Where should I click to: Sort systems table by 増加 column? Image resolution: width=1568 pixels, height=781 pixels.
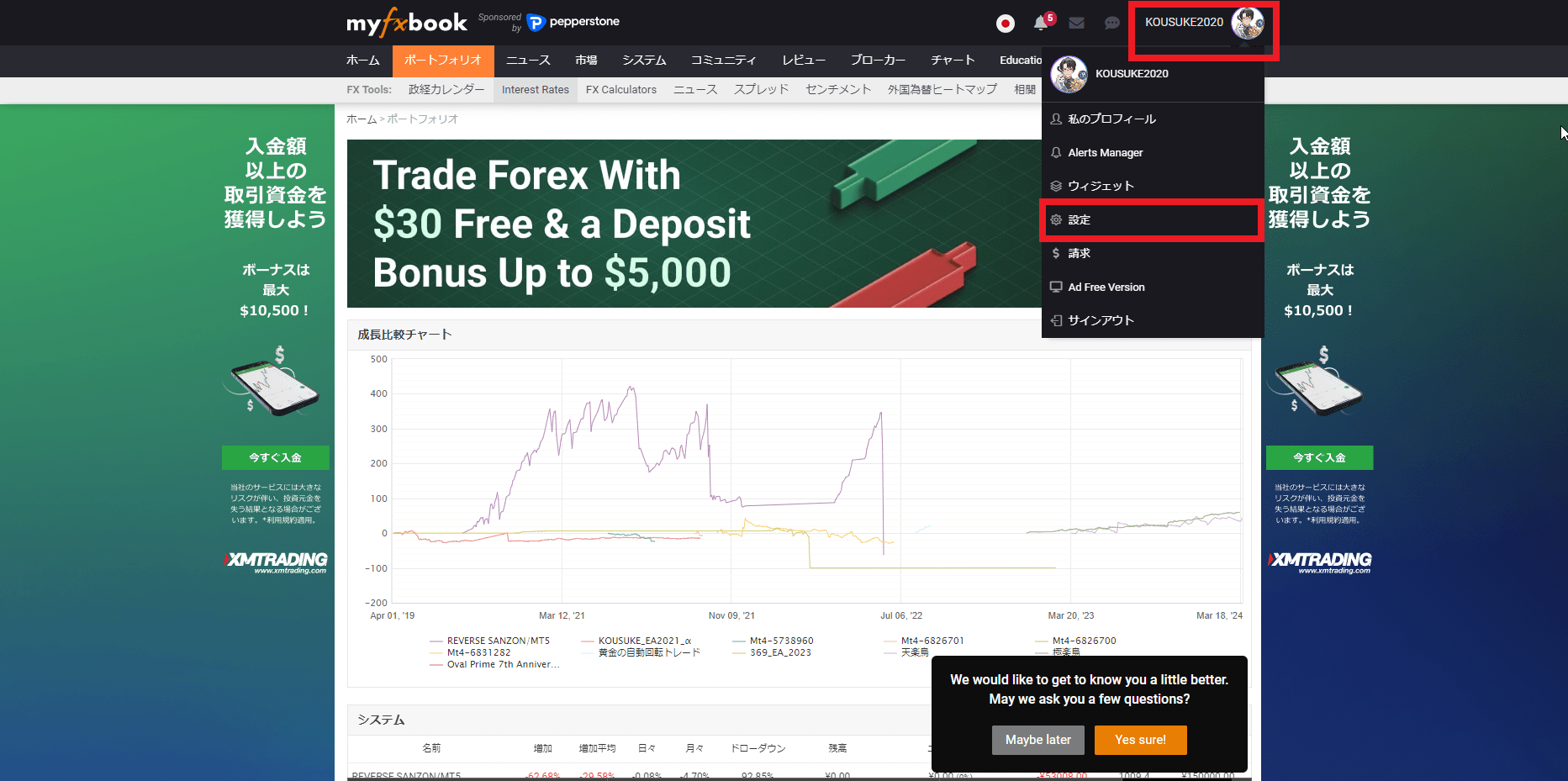pyautogui.click(x=543, y=748)
